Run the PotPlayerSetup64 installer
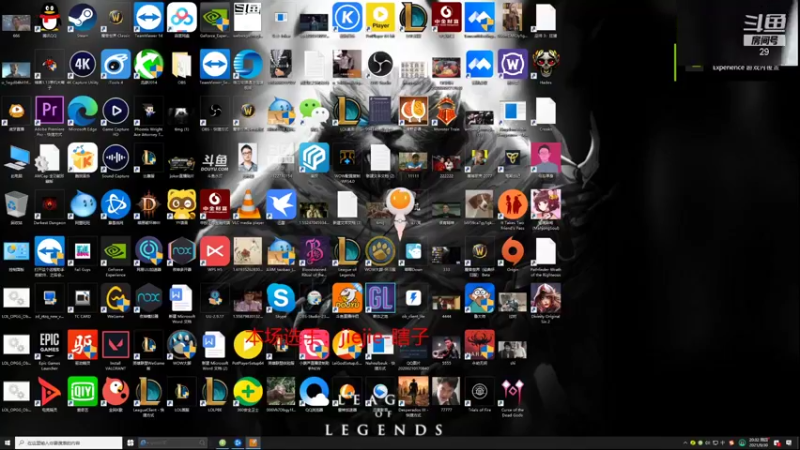 pyautogui.click(x=248, y=345)
